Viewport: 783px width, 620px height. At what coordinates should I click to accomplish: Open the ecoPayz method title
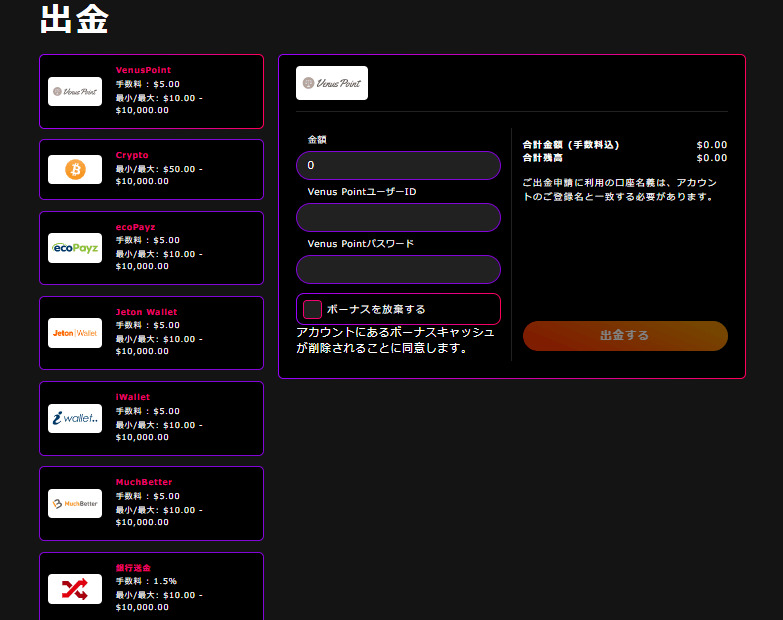click(135, 227)
